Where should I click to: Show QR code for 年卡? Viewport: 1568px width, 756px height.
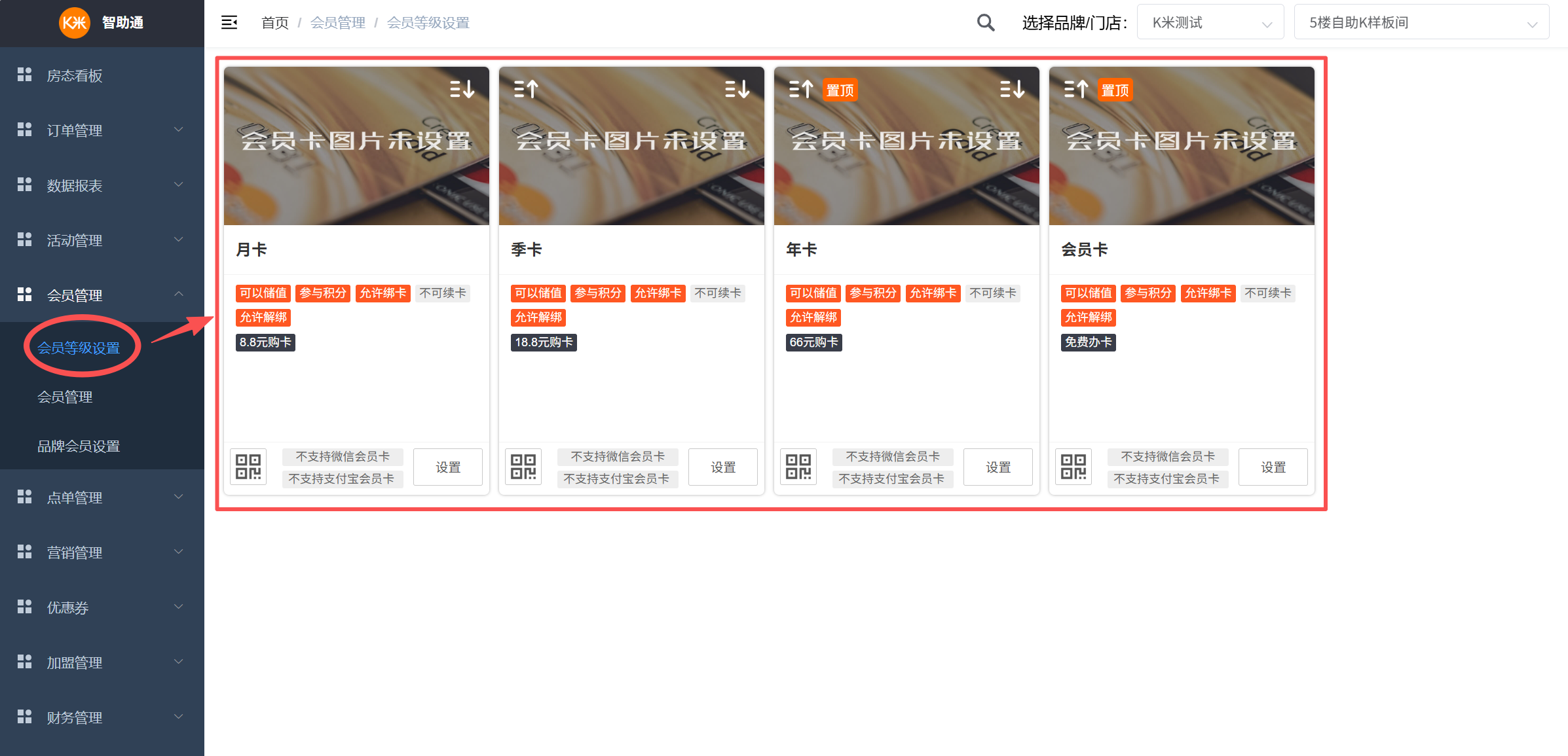[798, 467]
